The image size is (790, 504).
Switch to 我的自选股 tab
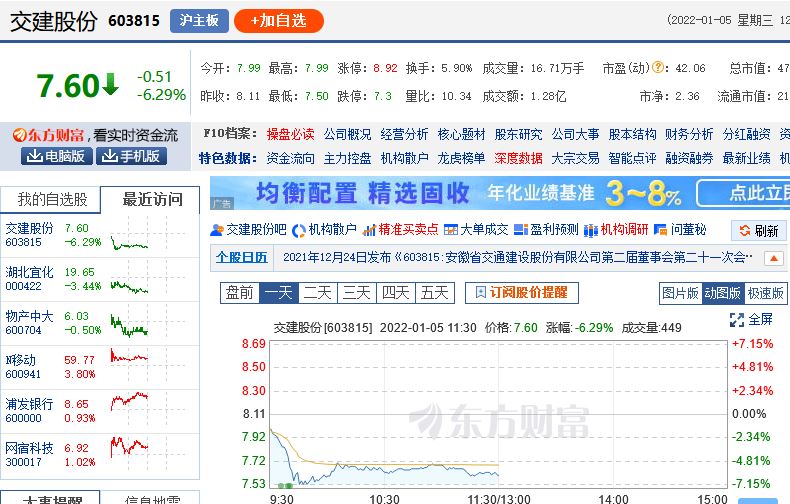pyautogui.click(x=52, y=199)
